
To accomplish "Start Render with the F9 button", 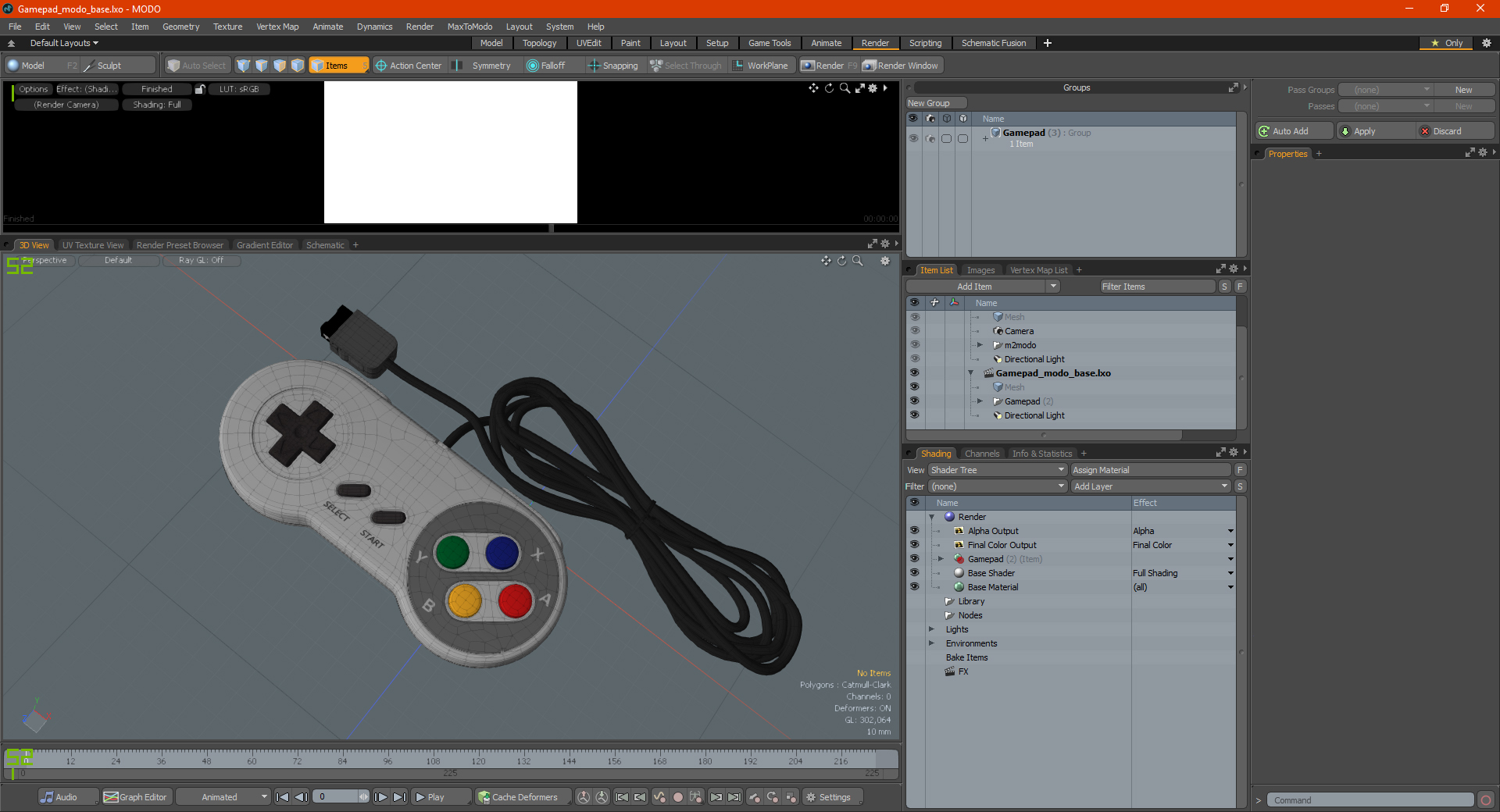I will pos(829,66).
